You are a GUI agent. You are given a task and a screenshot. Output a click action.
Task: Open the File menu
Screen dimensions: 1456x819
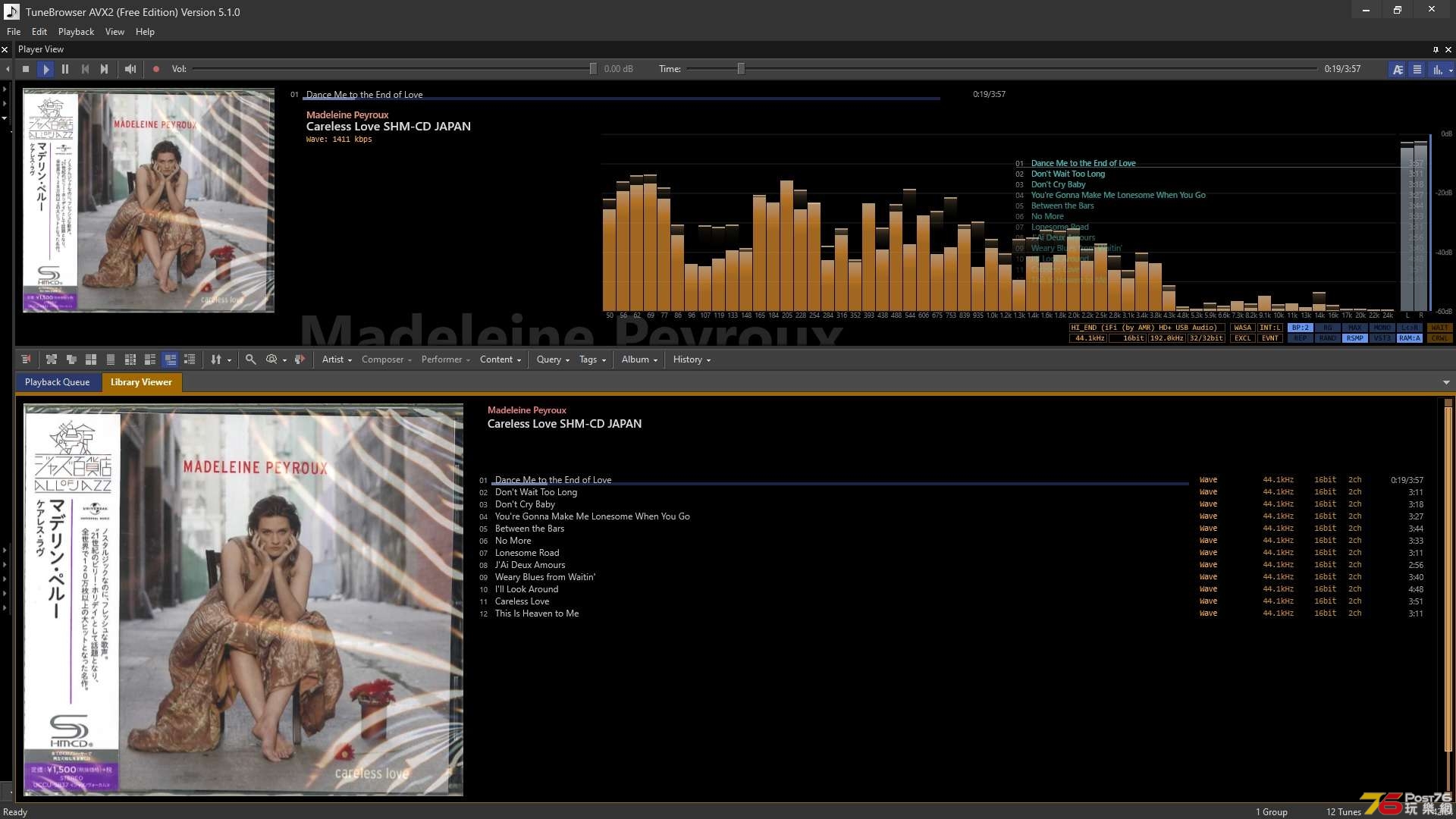click(x=14, y=32)
